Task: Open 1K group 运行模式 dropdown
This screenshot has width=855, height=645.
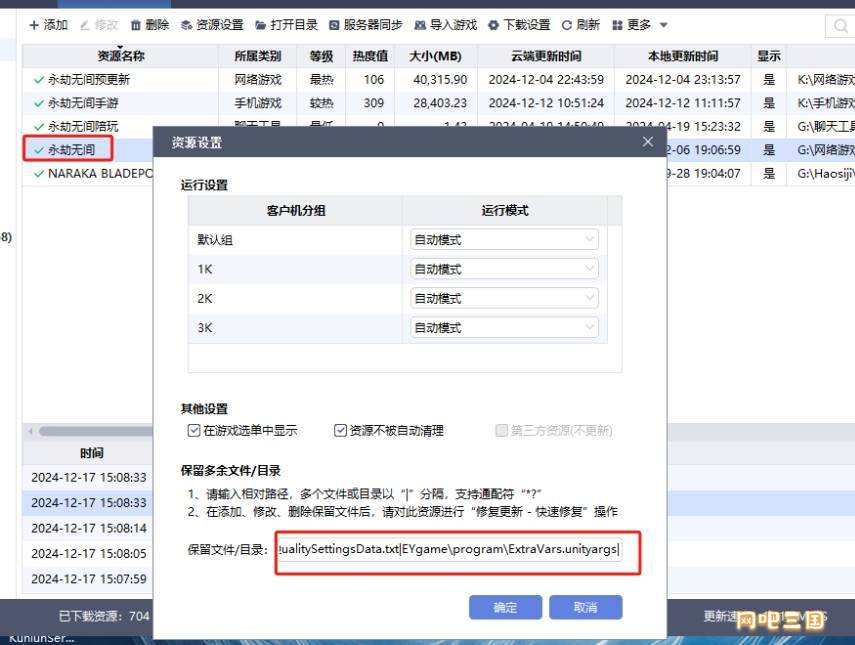Action: click(x=504, y=269)
